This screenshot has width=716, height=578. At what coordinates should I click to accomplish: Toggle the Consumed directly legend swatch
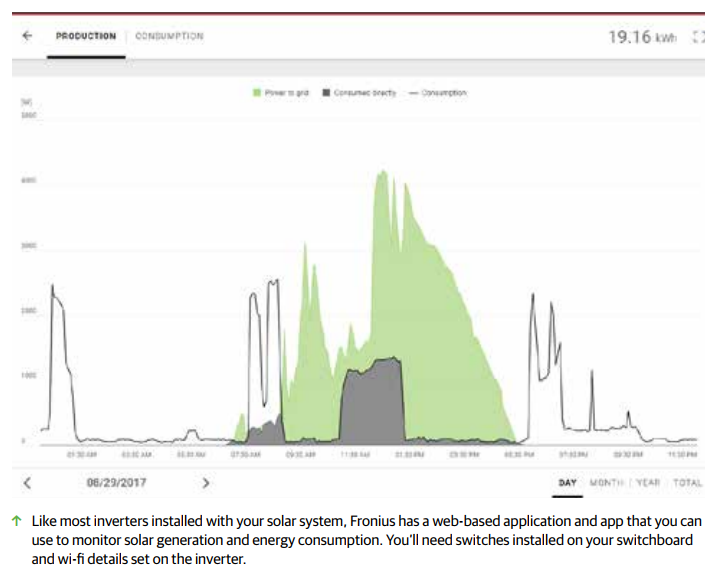[x=326, y=93]
